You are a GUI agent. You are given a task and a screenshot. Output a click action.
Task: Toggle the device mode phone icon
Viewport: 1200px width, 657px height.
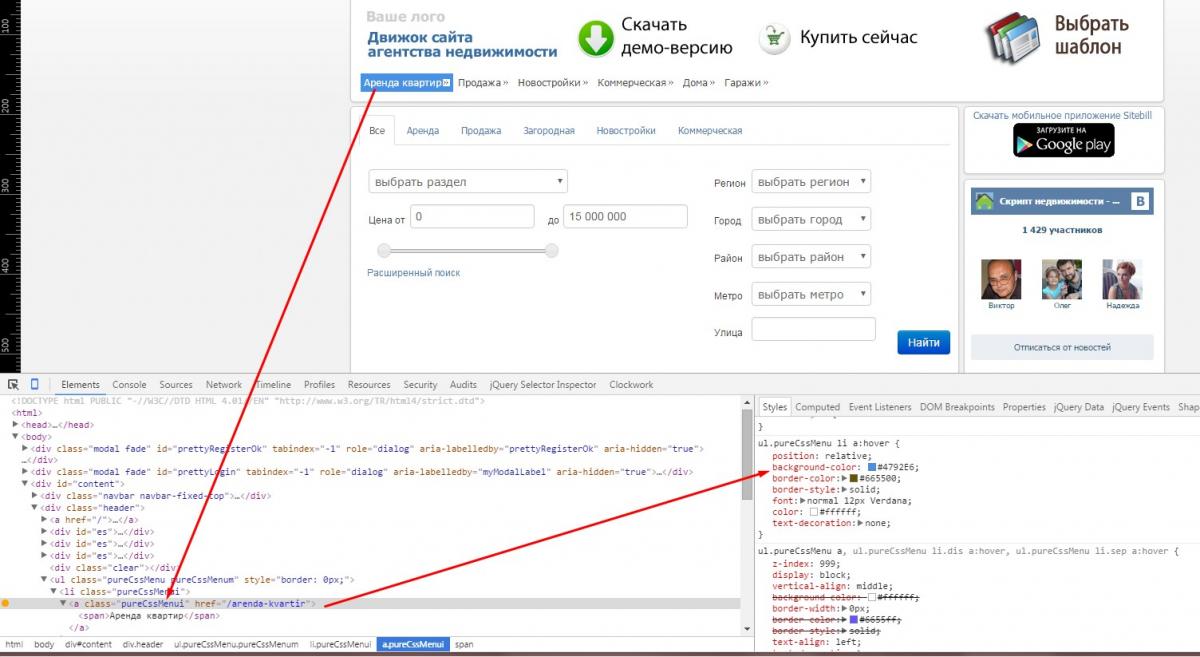(34, 384)
